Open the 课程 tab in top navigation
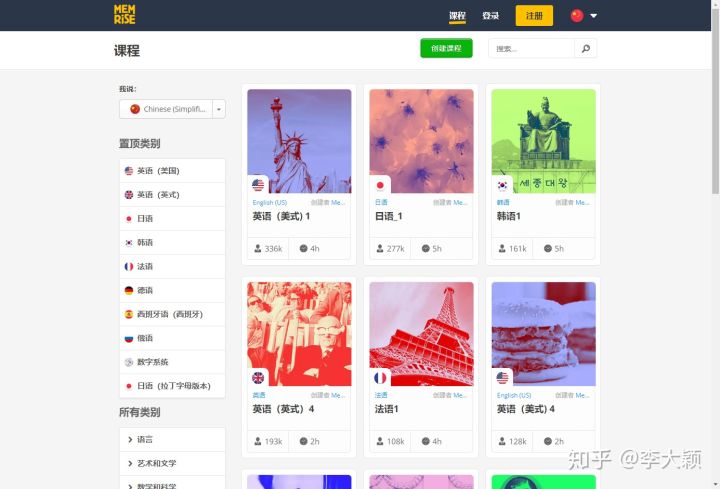This screenshot has width=720, height=489. click(457, 16)
